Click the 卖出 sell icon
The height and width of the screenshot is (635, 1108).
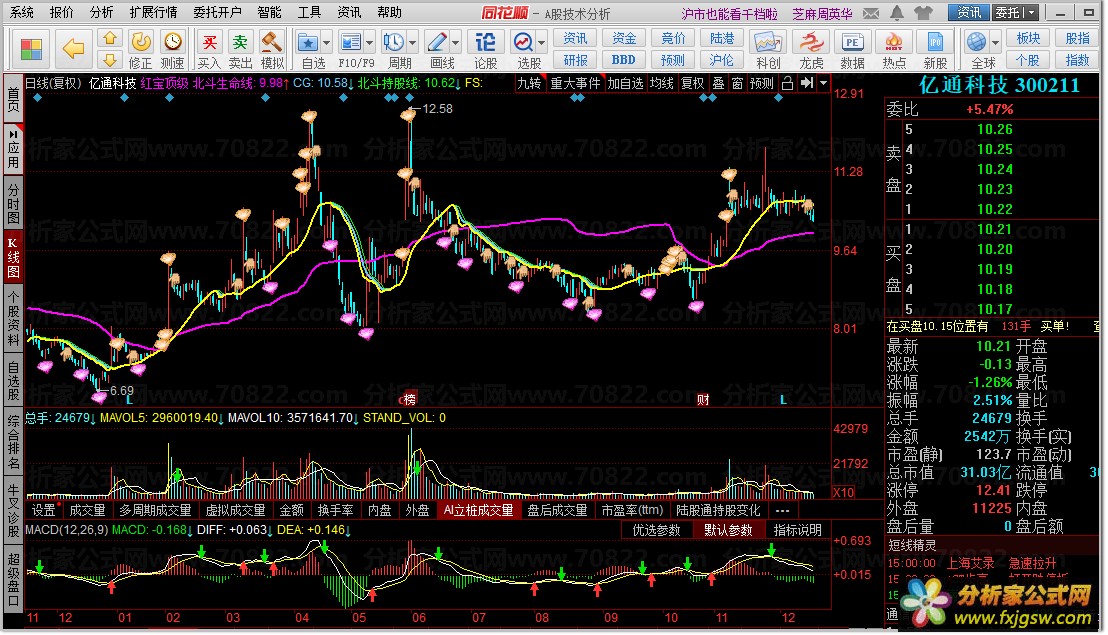click(x=240, y=42)
